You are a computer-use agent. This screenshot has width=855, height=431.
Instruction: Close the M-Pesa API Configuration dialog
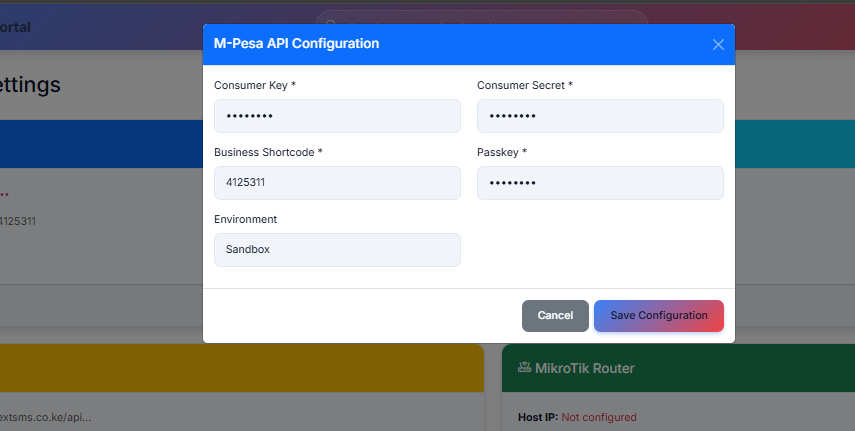point(718,45)
